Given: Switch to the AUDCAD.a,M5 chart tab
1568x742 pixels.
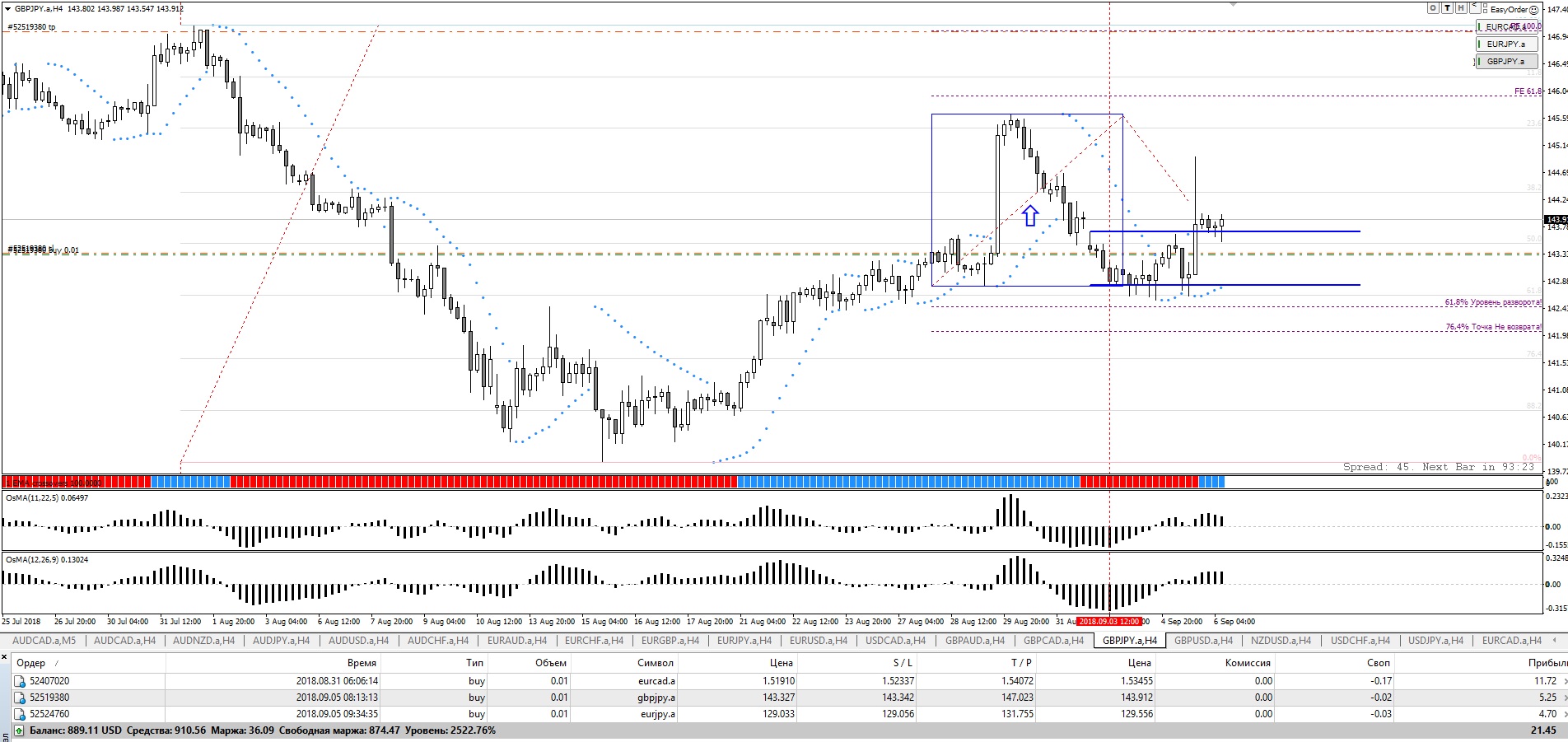Looking at the screenshot, I should click(x=44, y=641).
